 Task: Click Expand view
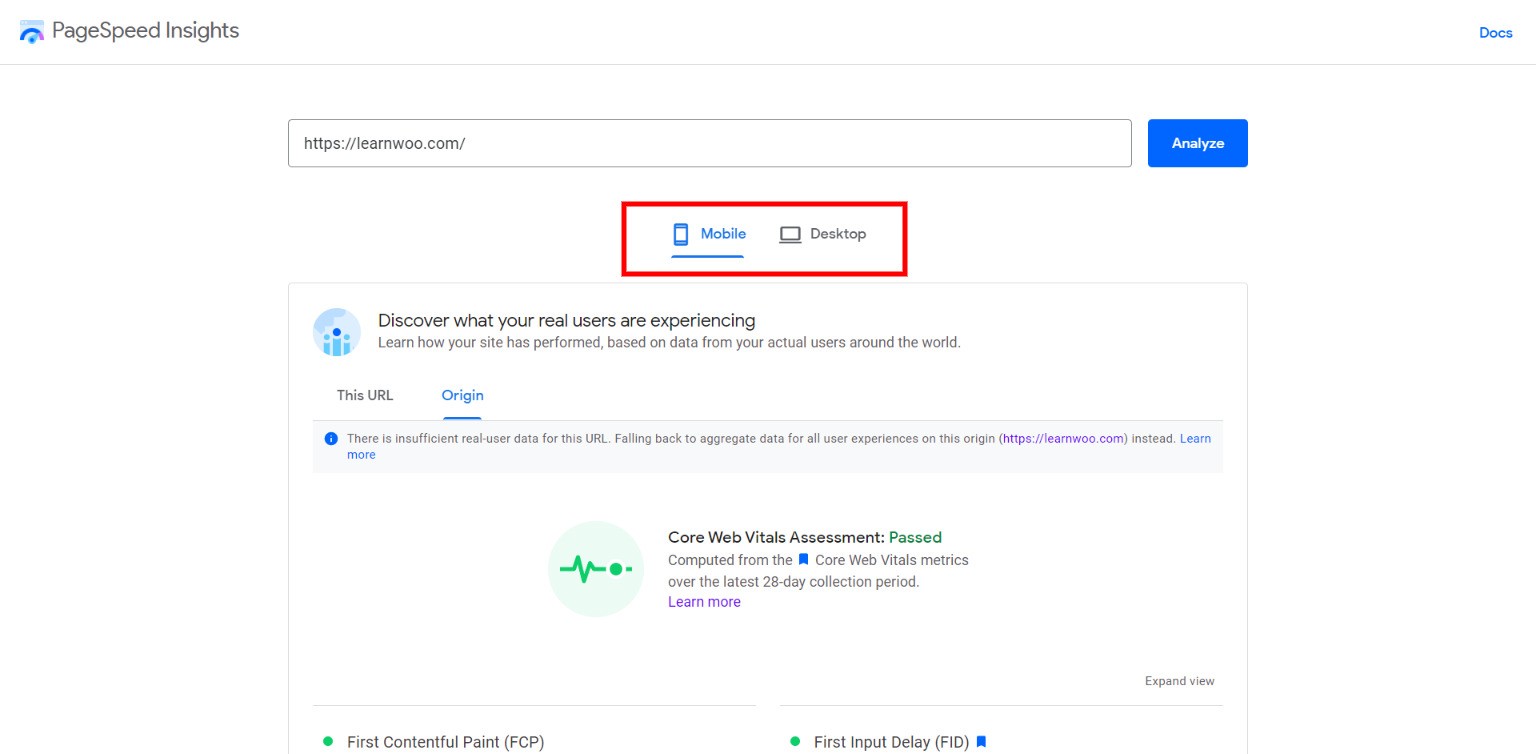(1180, 681)
